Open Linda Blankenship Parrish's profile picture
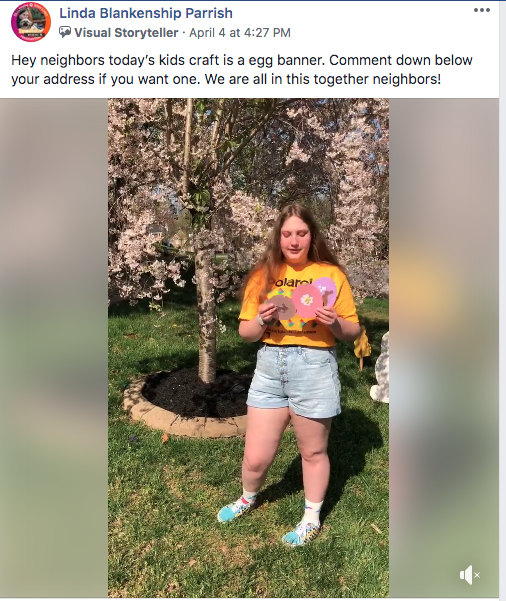 click(31, 22)
